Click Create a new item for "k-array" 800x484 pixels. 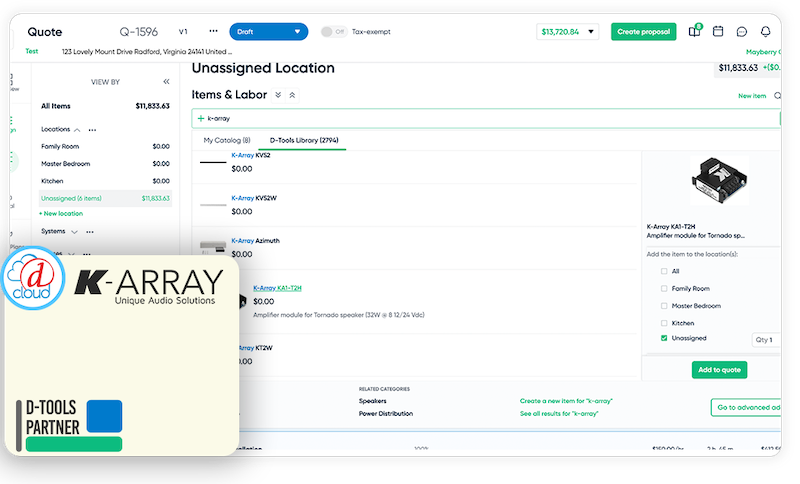(566, 401)
